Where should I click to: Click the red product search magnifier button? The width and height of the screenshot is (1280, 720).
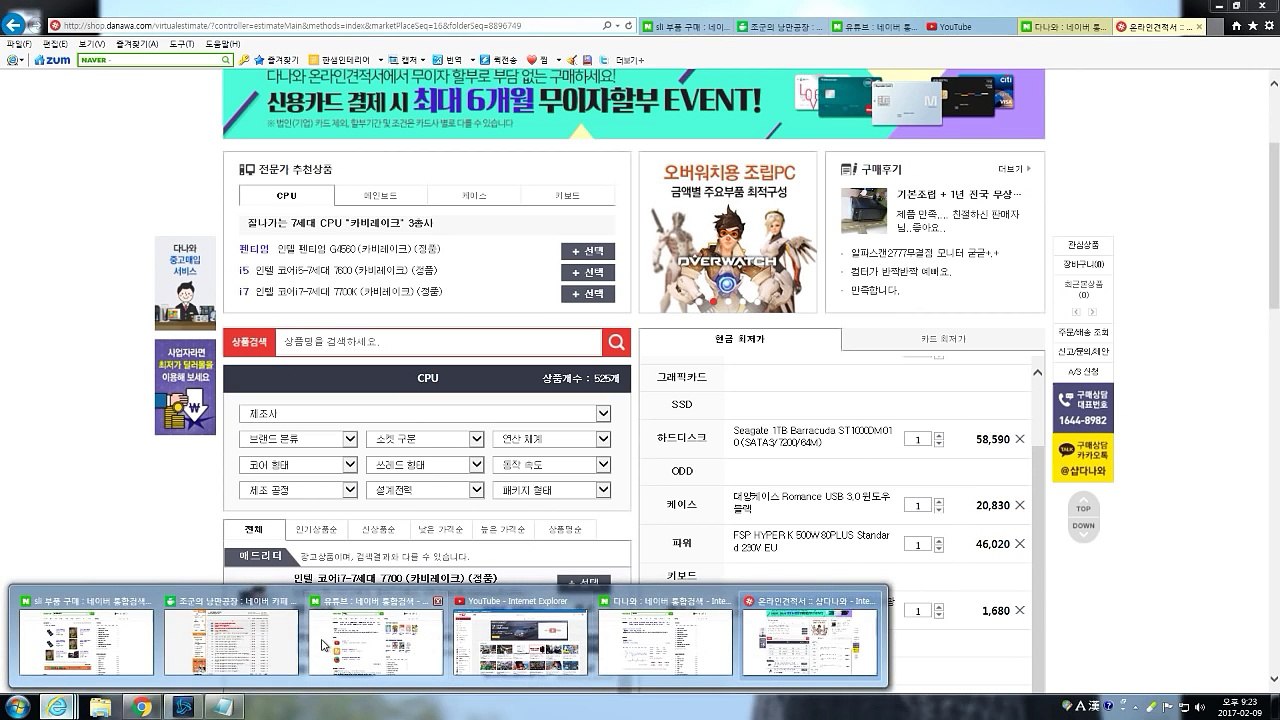616,342
